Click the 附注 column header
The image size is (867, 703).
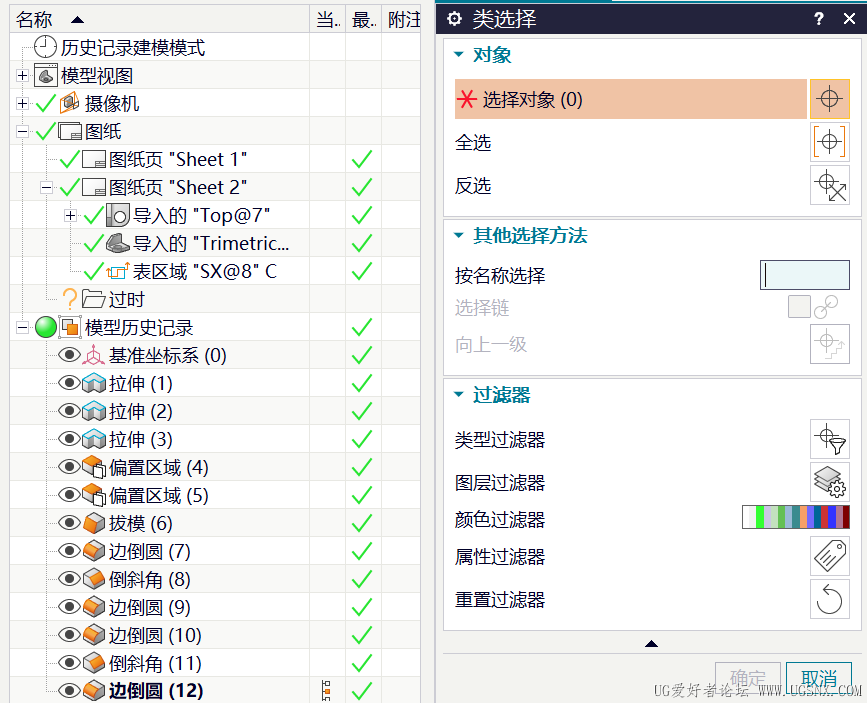coord(401,19)
